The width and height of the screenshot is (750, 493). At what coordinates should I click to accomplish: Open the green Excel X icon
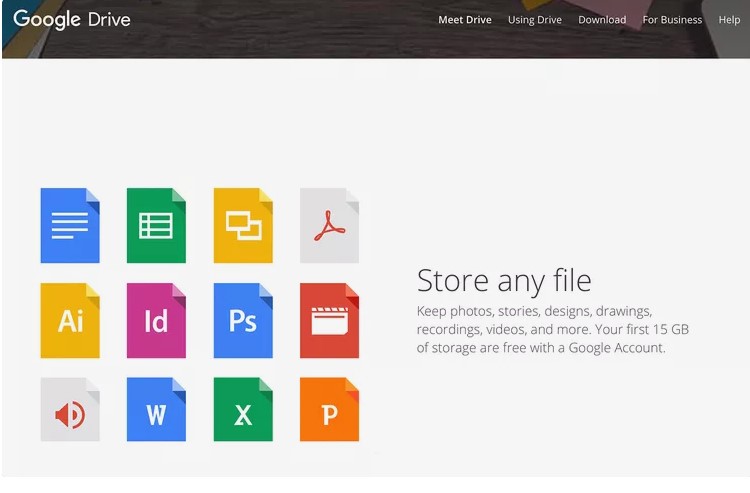tap(243, 409)
